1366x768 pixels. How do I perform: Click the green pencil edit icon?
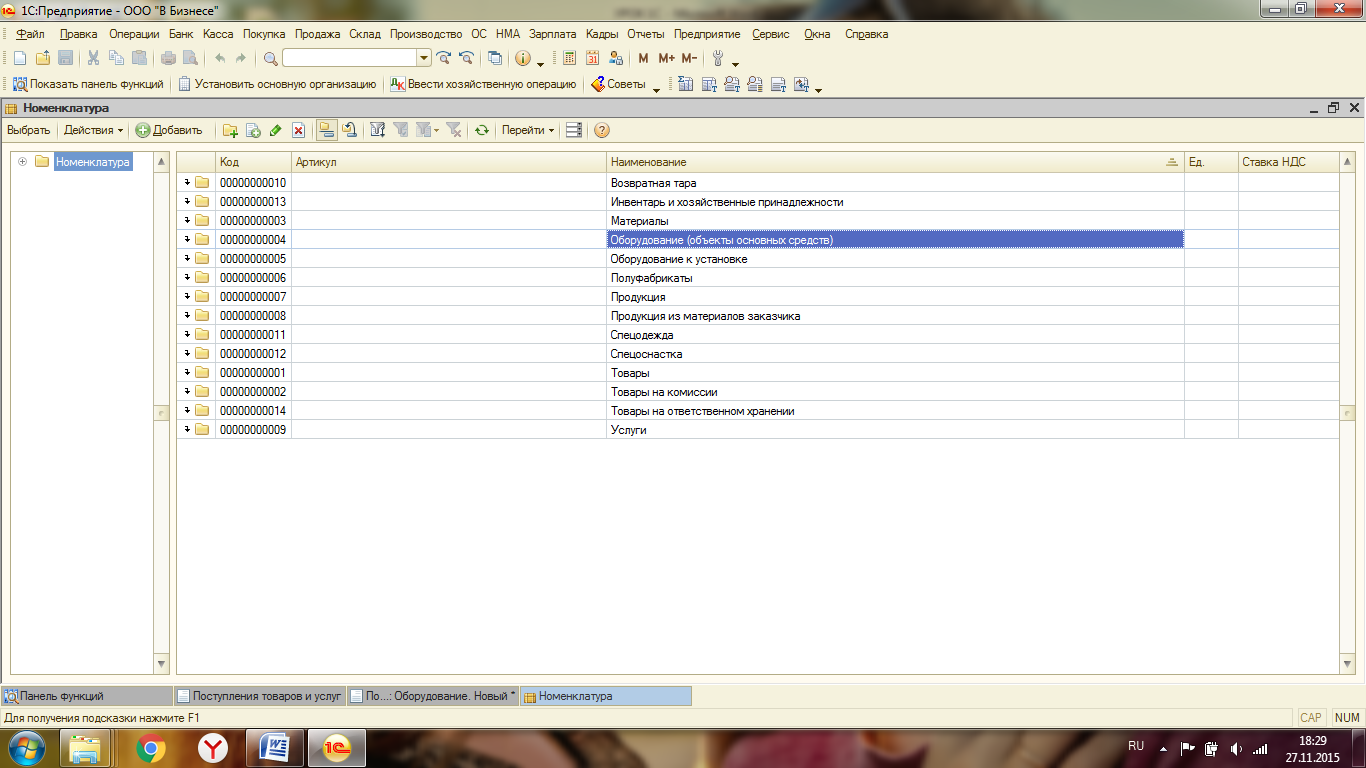click(276, 130)
